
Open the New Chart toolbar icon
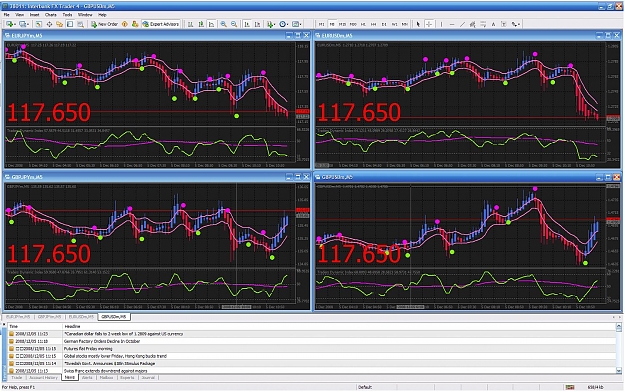10,24
